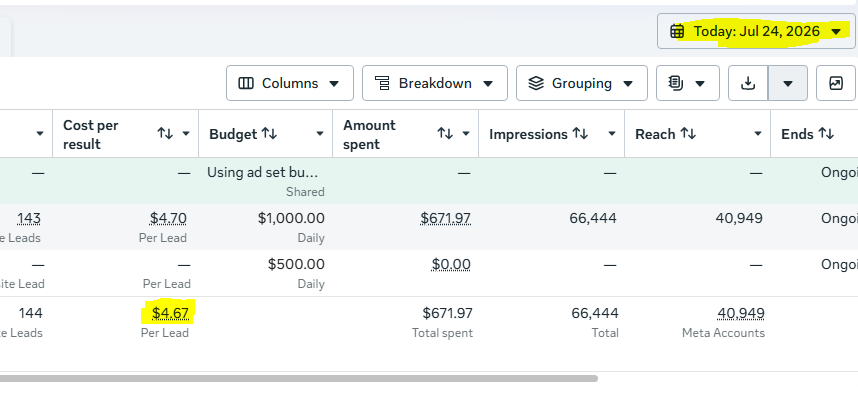Open the reports document icon dropdown

coord(688,83)
